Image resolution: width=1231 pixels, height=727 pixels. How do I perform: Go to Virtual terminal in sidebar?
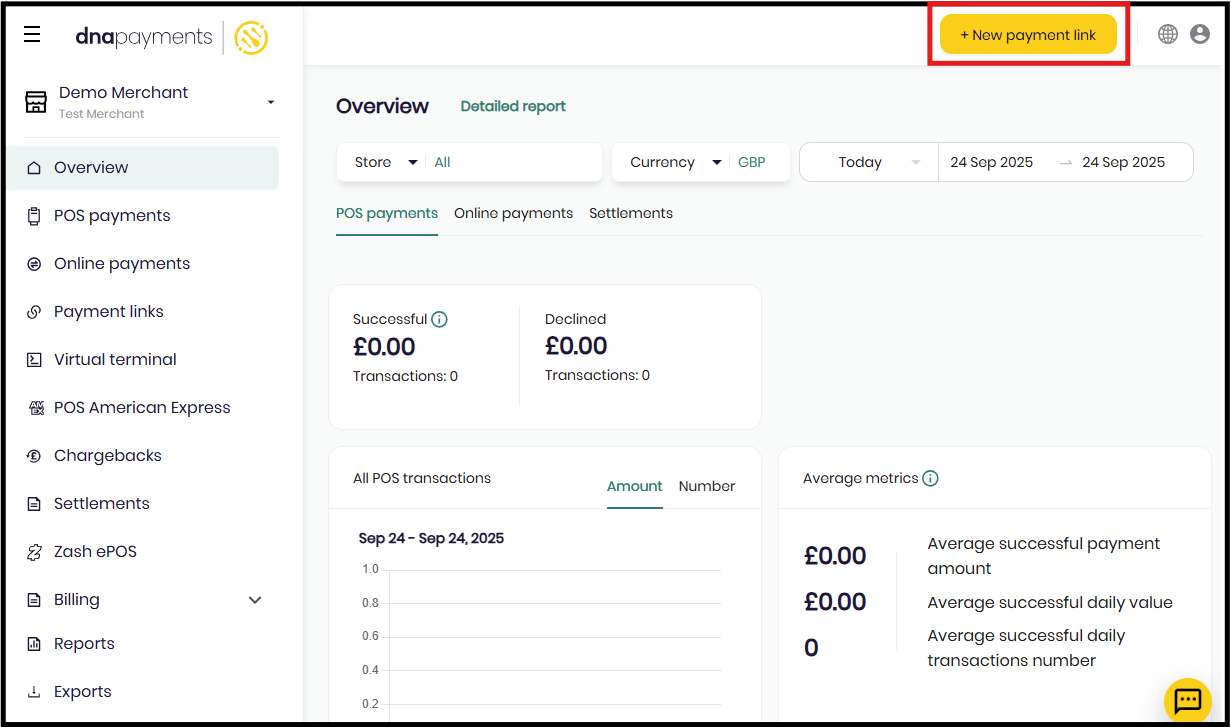point(115,360)
